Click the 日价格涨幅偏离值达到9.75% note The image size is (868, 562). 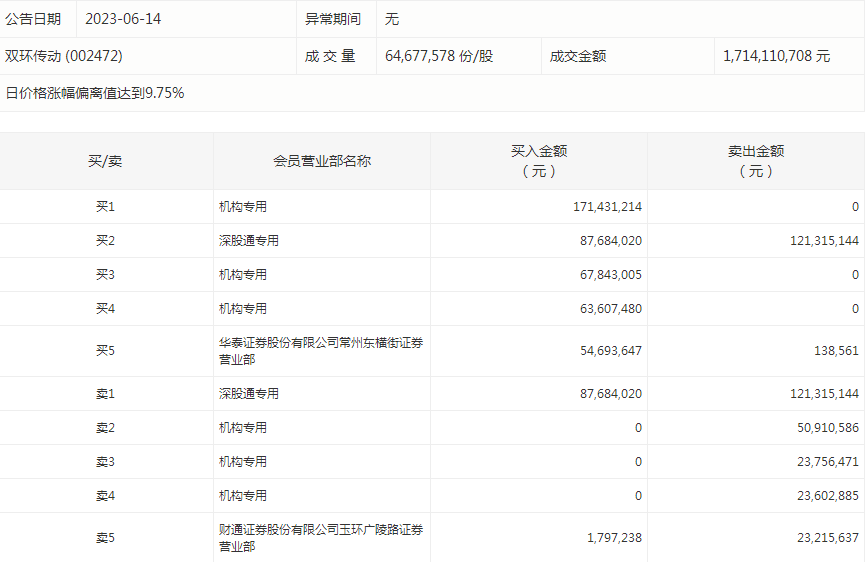point(95,93)
